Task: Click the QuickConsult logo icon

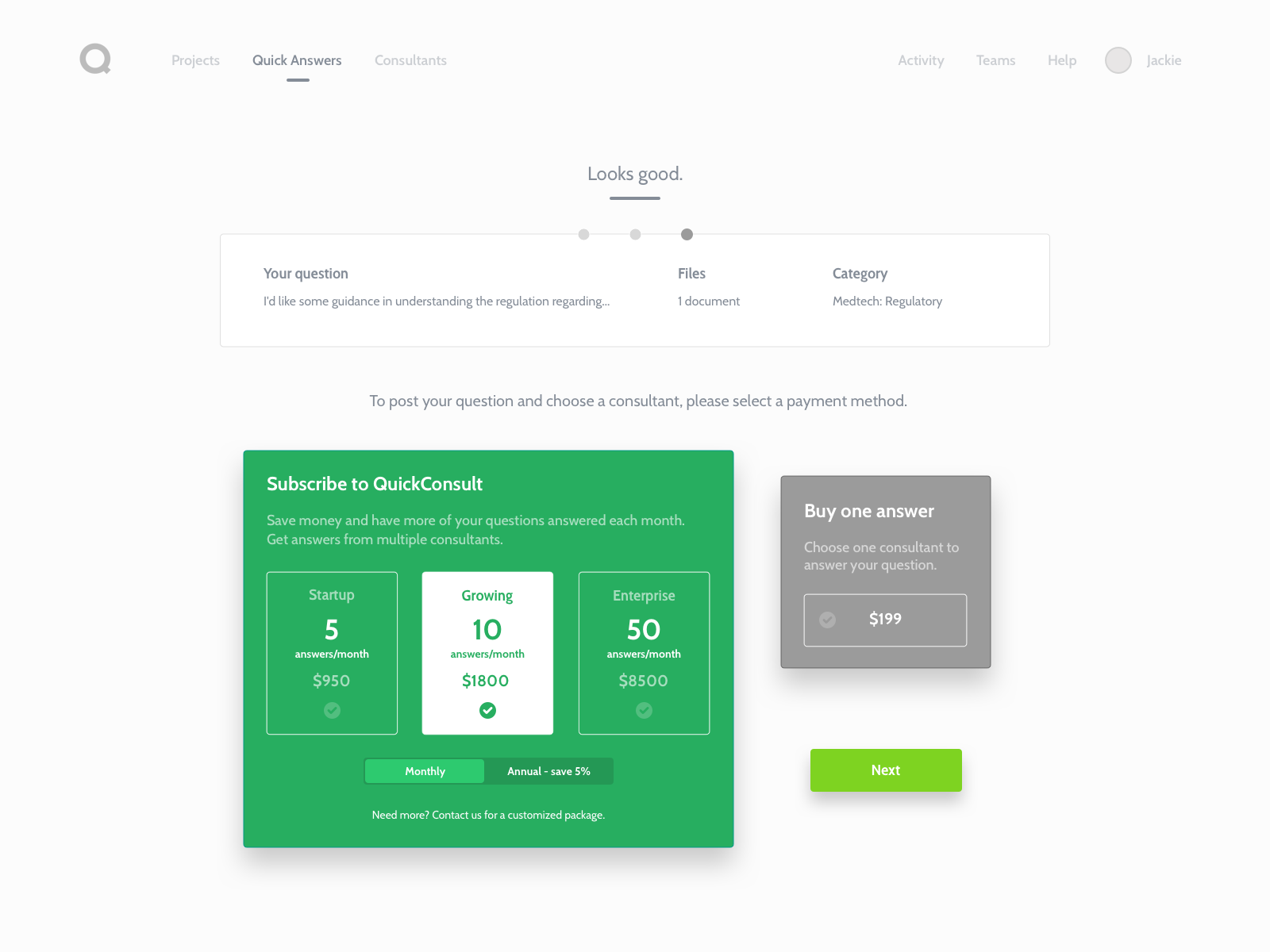Action: pyautogui.click(x=94, y=59)
